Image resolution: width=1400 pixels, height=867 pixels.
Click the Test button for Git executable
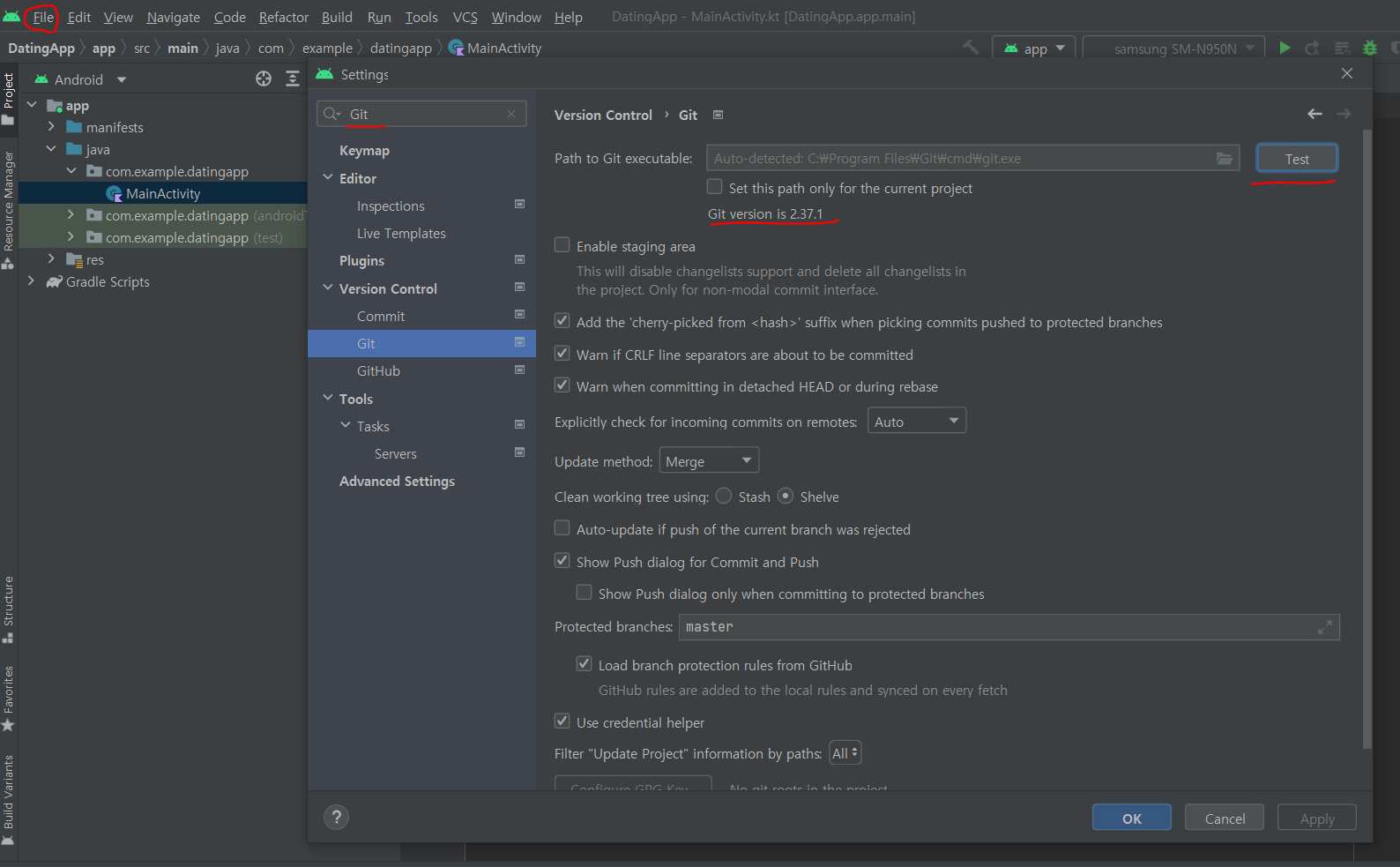click(x=1297, y=159)
